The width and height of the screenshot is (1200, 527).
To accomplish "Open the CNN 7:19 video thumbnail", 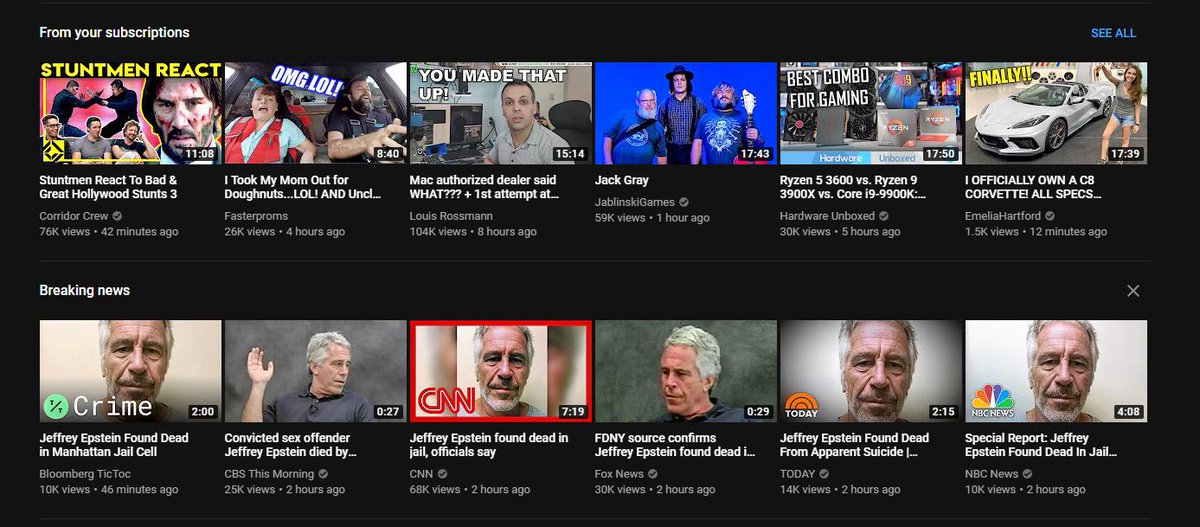I will tap(501, 371).
